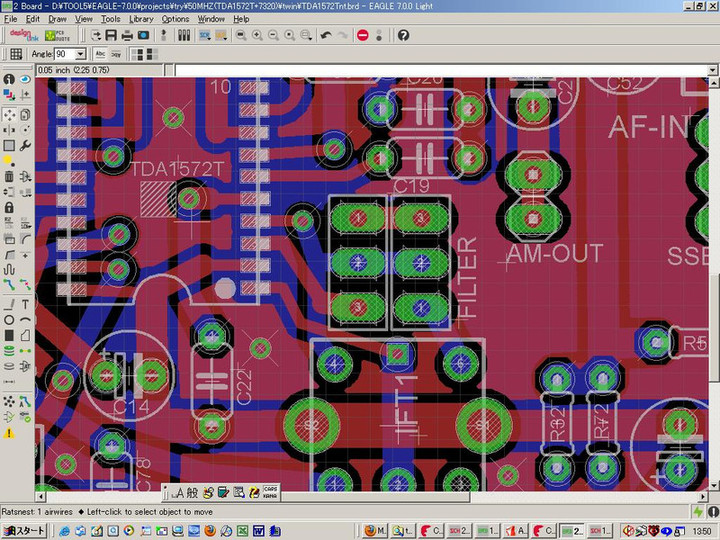Click the red Stop command icon
Viewport: 720px width, 540px height.
[x=362, y=35]
